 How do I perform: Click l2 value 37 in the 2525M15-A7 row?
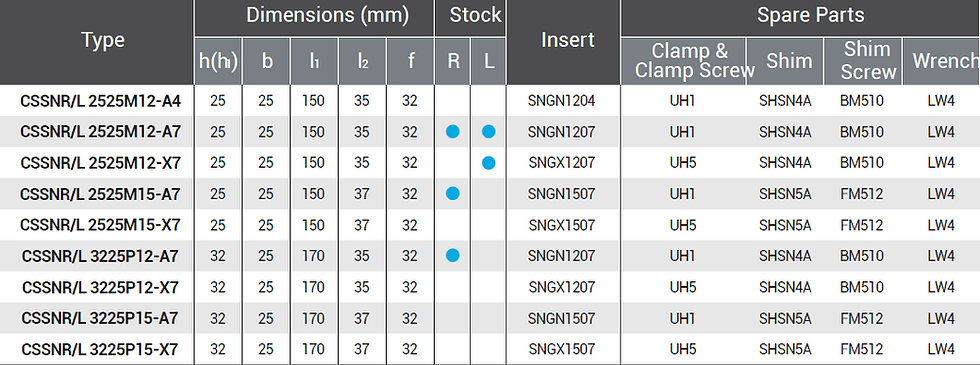pyautogui.click(x=362, y=194)
